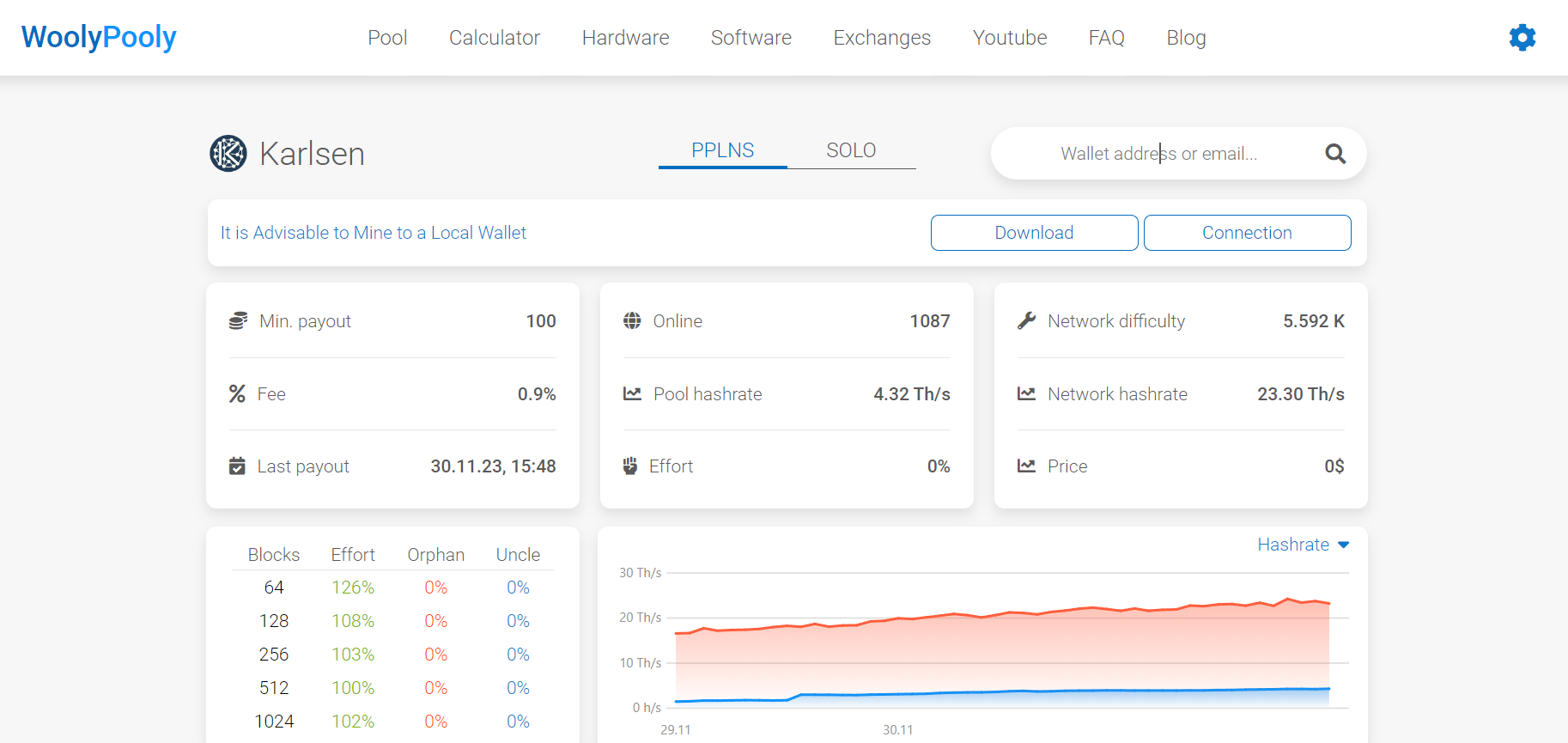The width and height of the screenshot is (1568, 743).
Task: Select the PPLNS tab
Action: [722, 150]
